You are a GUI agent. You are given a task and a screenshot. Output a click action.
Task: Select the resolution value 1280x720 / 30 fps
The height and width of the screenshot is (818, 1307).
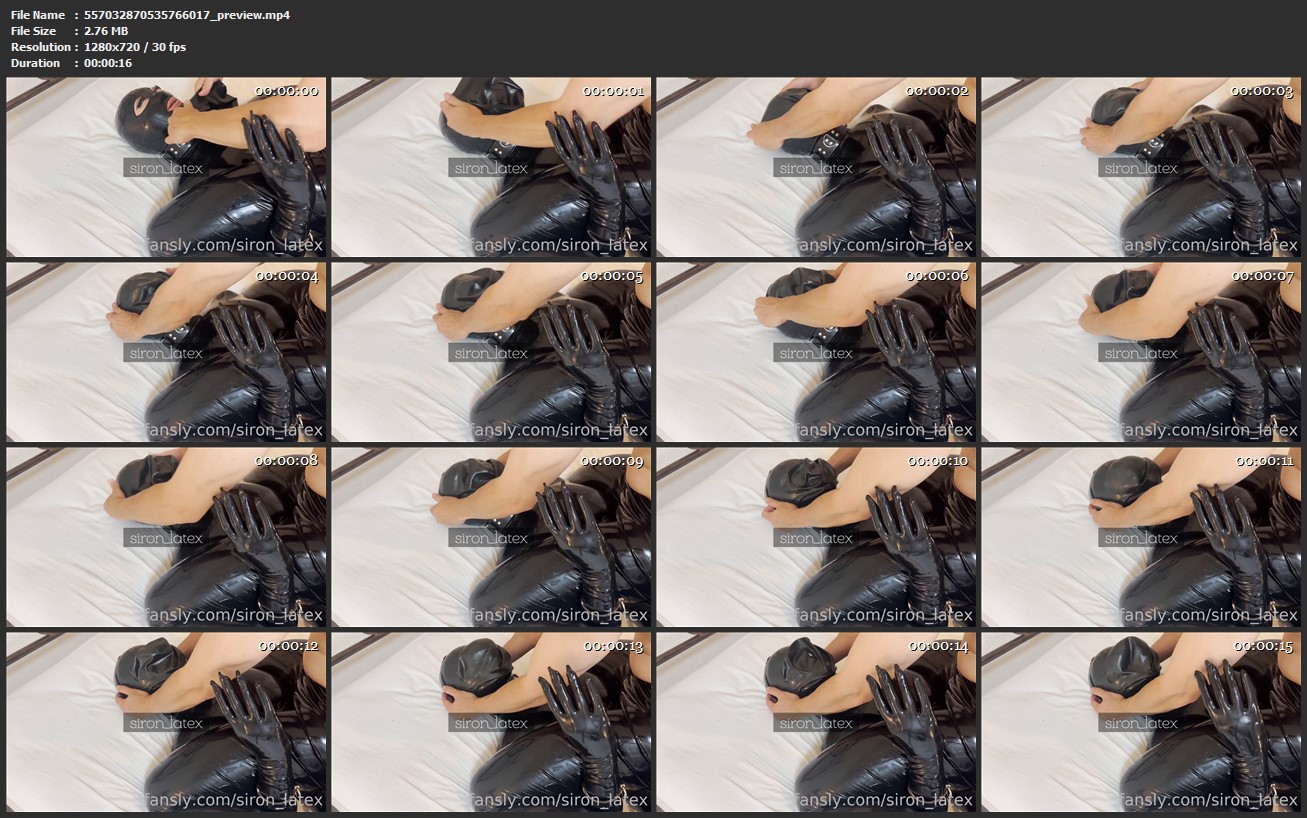pos(135,47)
